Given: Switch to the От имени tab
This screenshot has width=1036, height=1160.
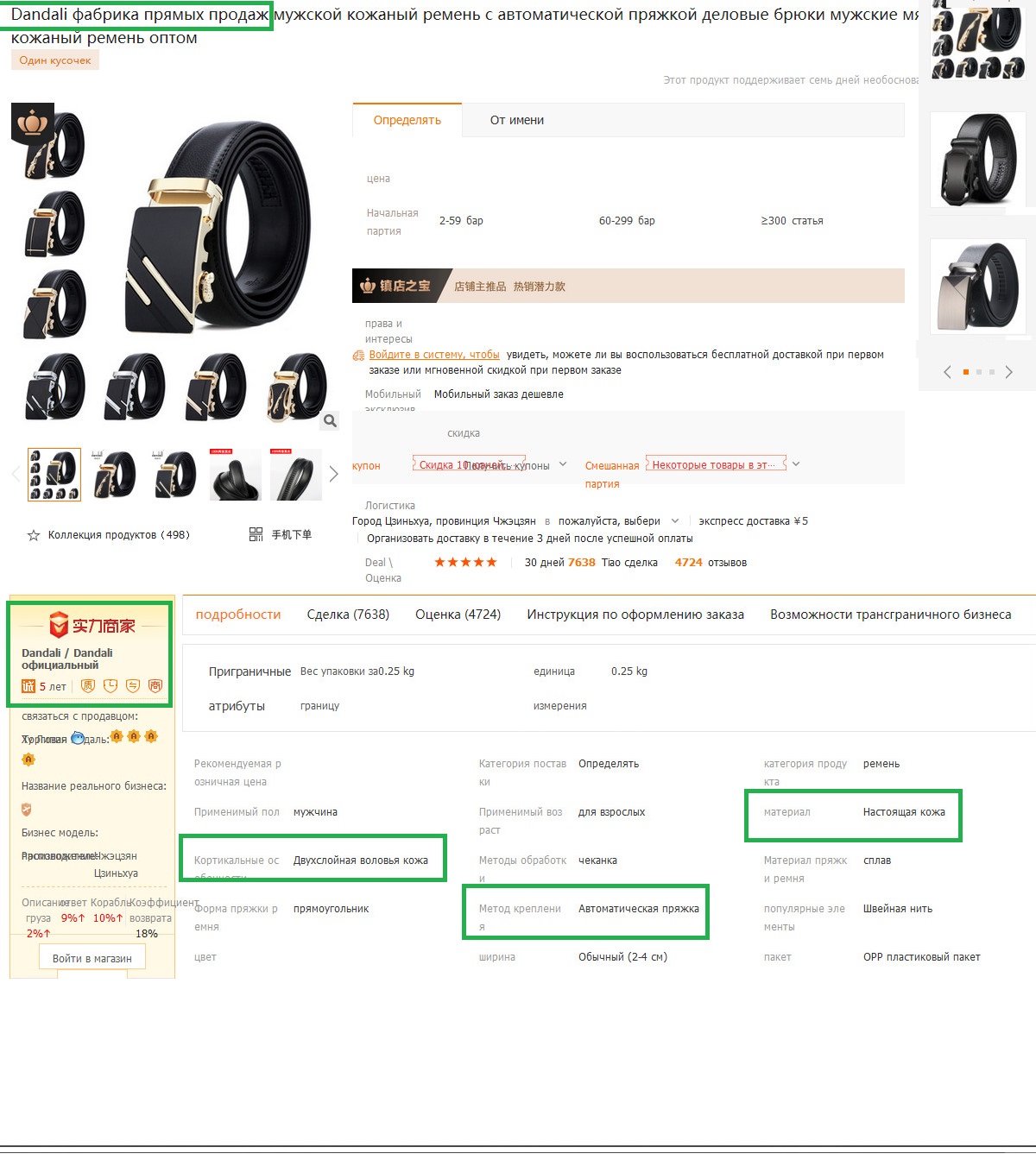Looking at the screenshot, I should pos(517,120).
